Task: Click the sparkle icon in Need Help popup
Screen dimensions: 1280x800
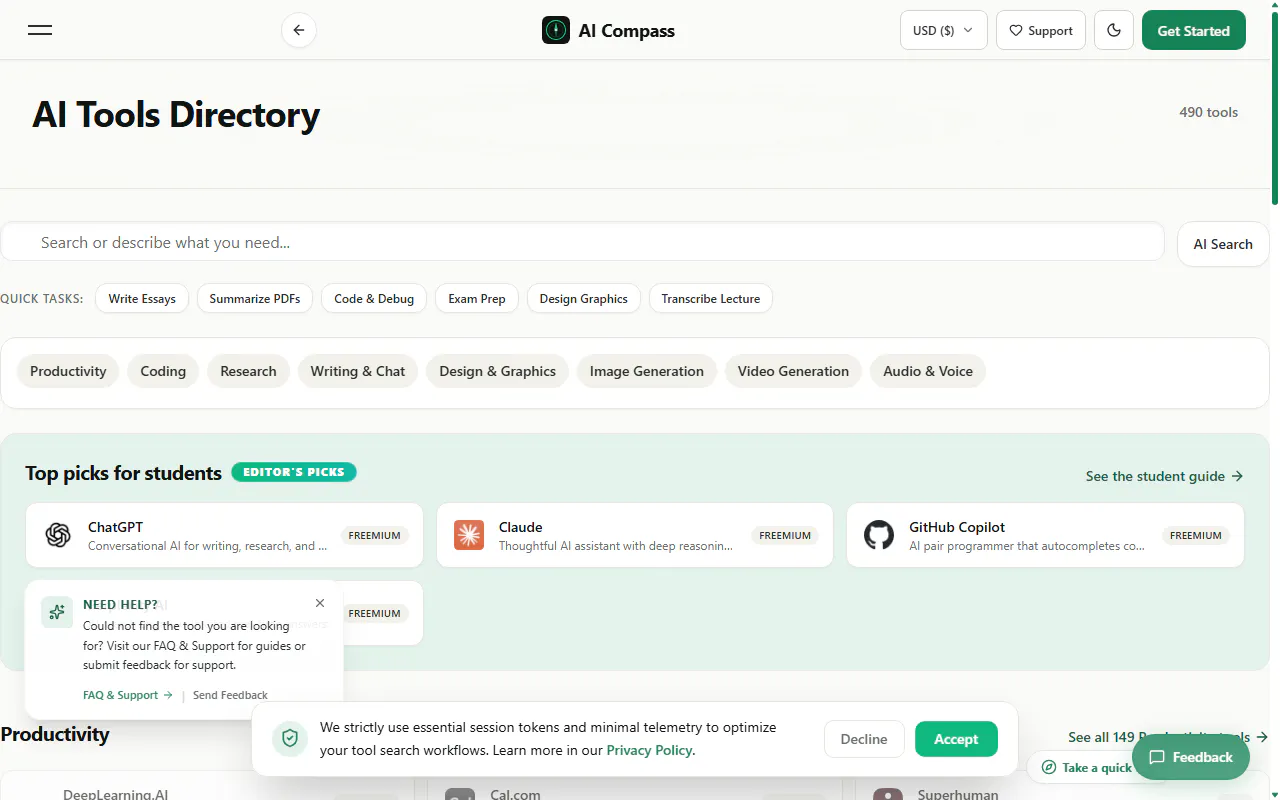Action: pyautogui.click(x=57, y=612)
